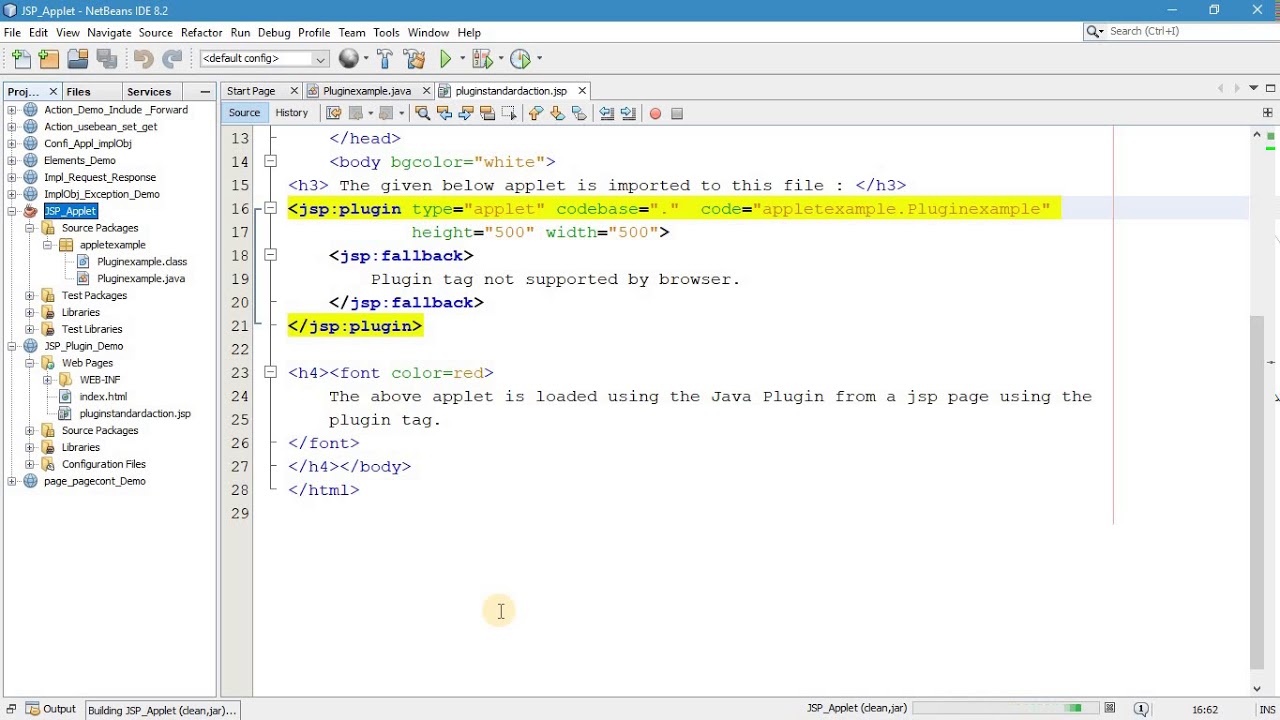Click Clean and Build Project icon

tap(413, 59)
